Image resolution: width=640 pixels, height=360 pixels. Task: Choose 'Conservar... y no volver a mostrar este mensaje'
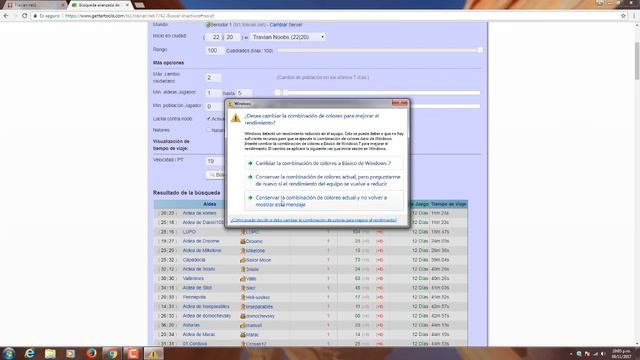(x=324, y=201)
